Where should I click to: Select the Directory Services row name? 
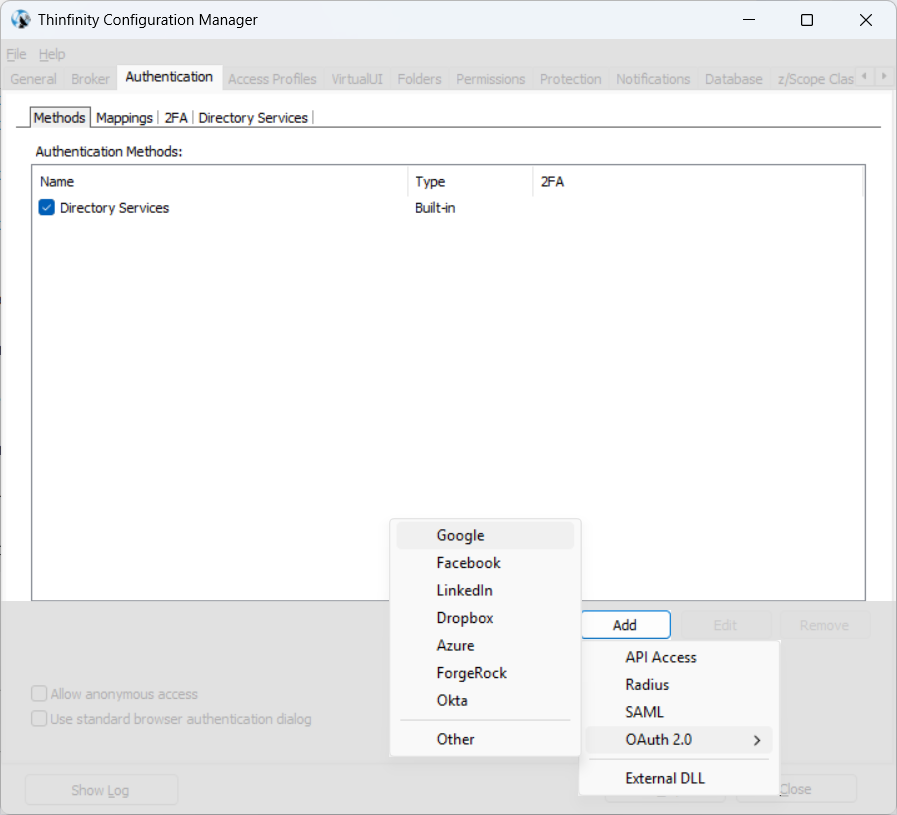(x=114, y=208)
